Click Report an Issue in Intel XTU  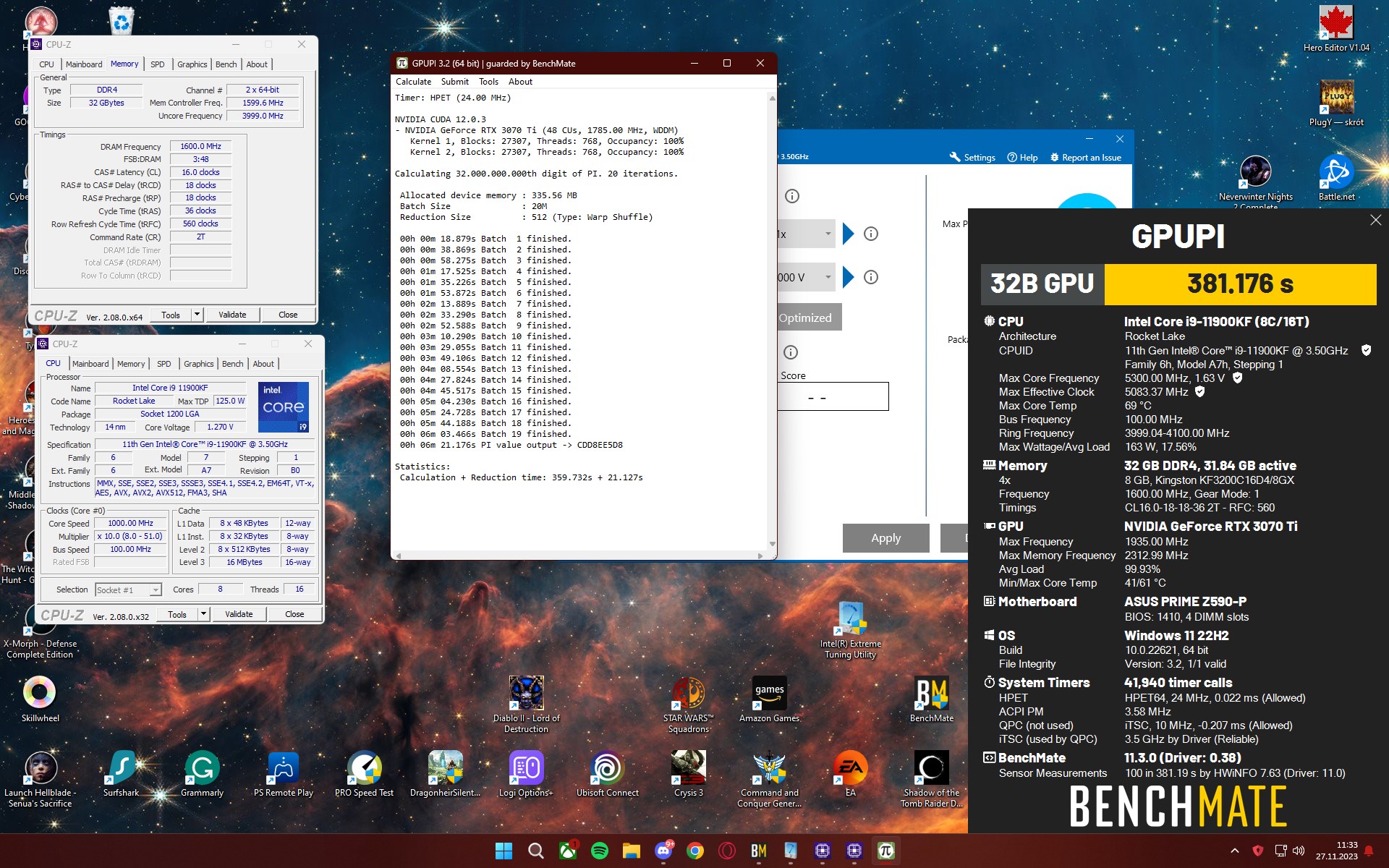pos(1085,158)
